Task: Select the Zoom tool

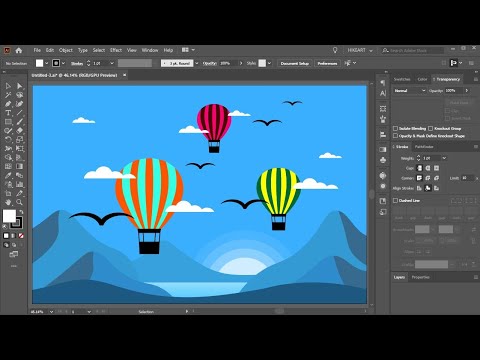Action: click(x=19, y=202)
